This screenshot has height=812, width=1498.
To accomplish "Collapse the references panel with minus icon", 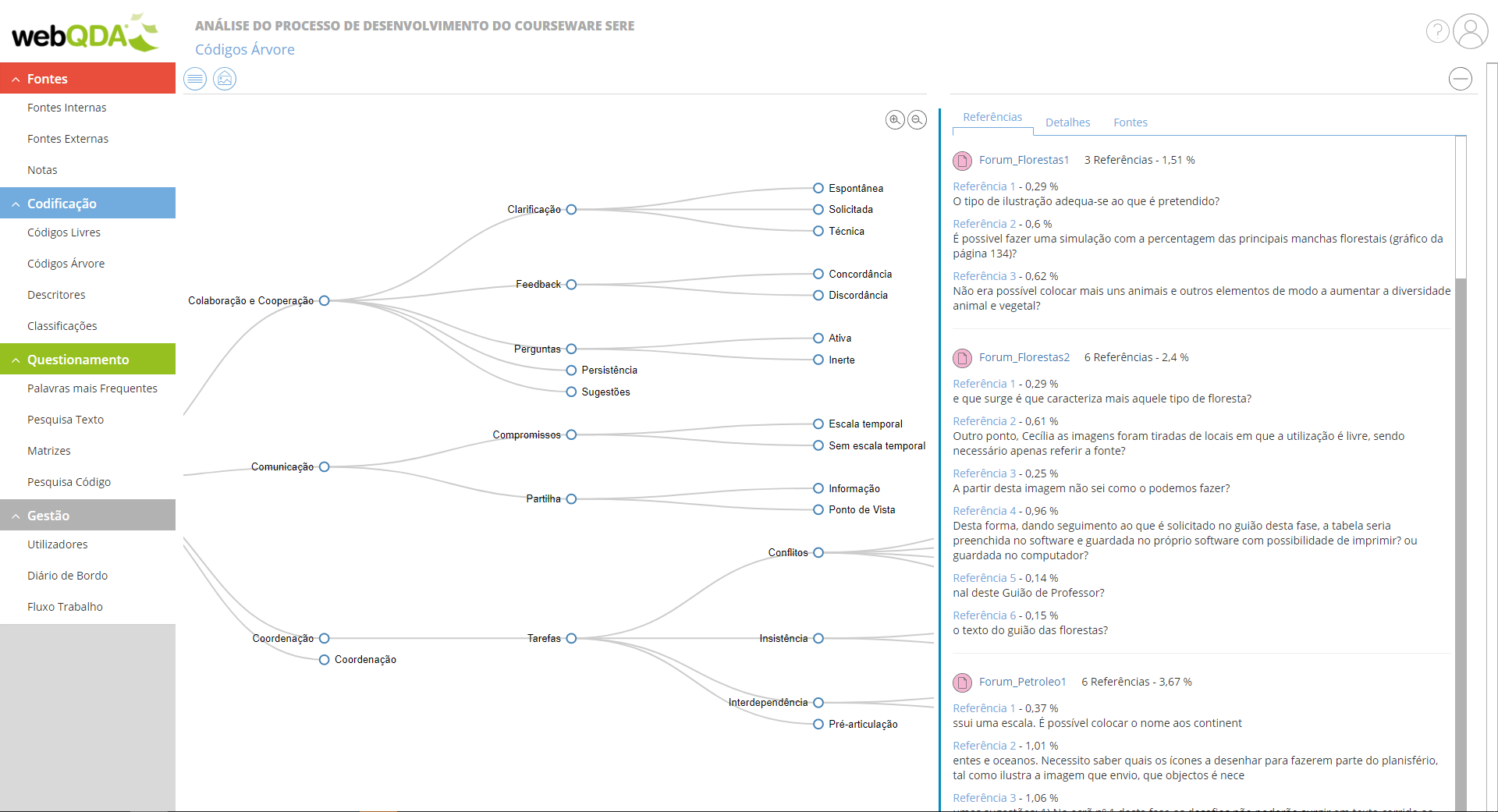I will click(x=1461, y=79).
